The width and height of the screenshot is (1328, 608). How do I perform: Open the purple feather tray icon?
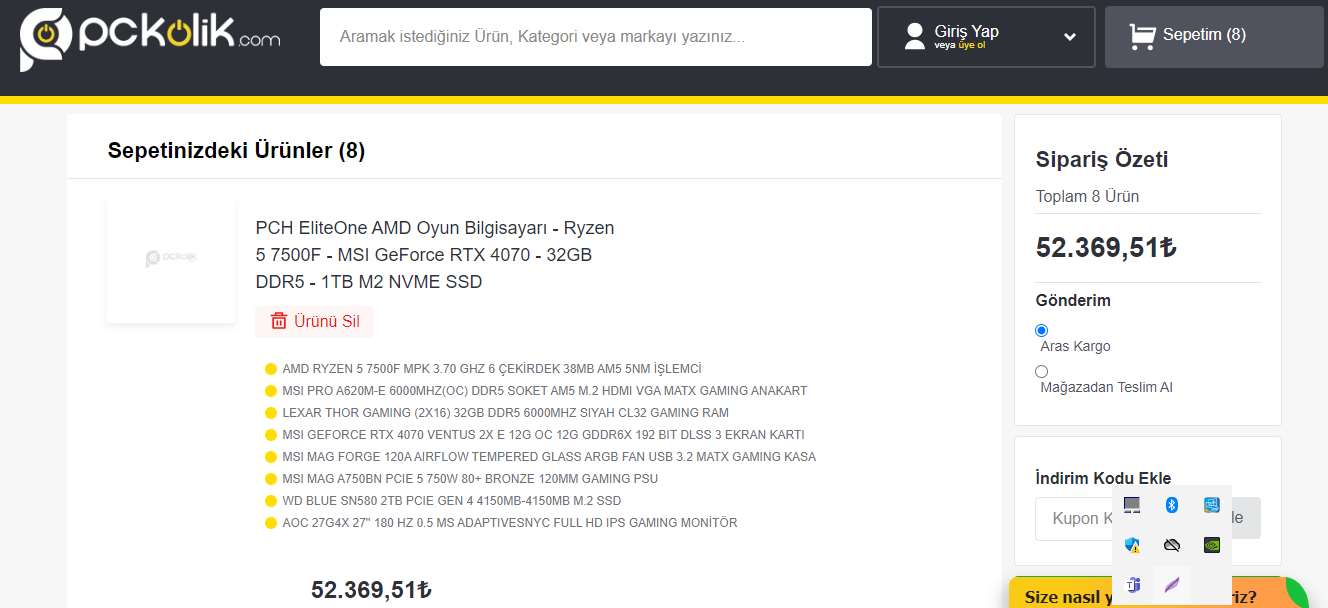(x=1172, y=585)
